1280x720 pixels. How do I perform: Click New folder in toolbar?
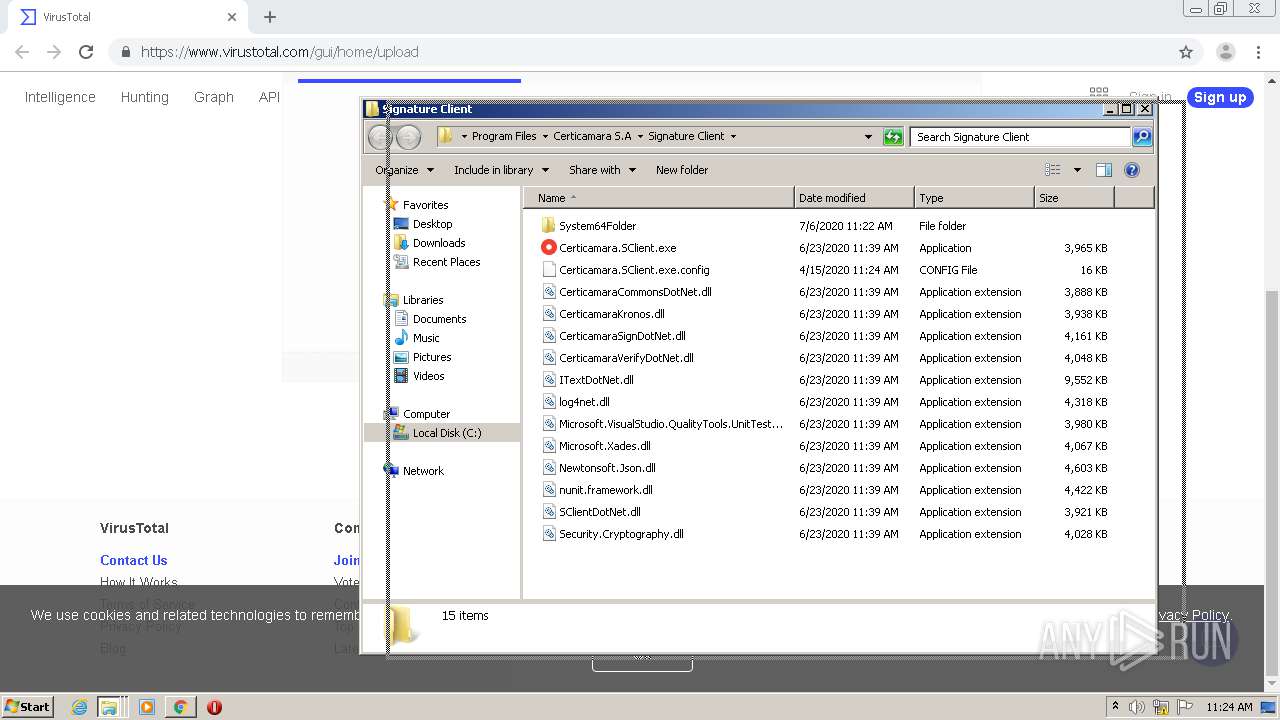[682, 170]
